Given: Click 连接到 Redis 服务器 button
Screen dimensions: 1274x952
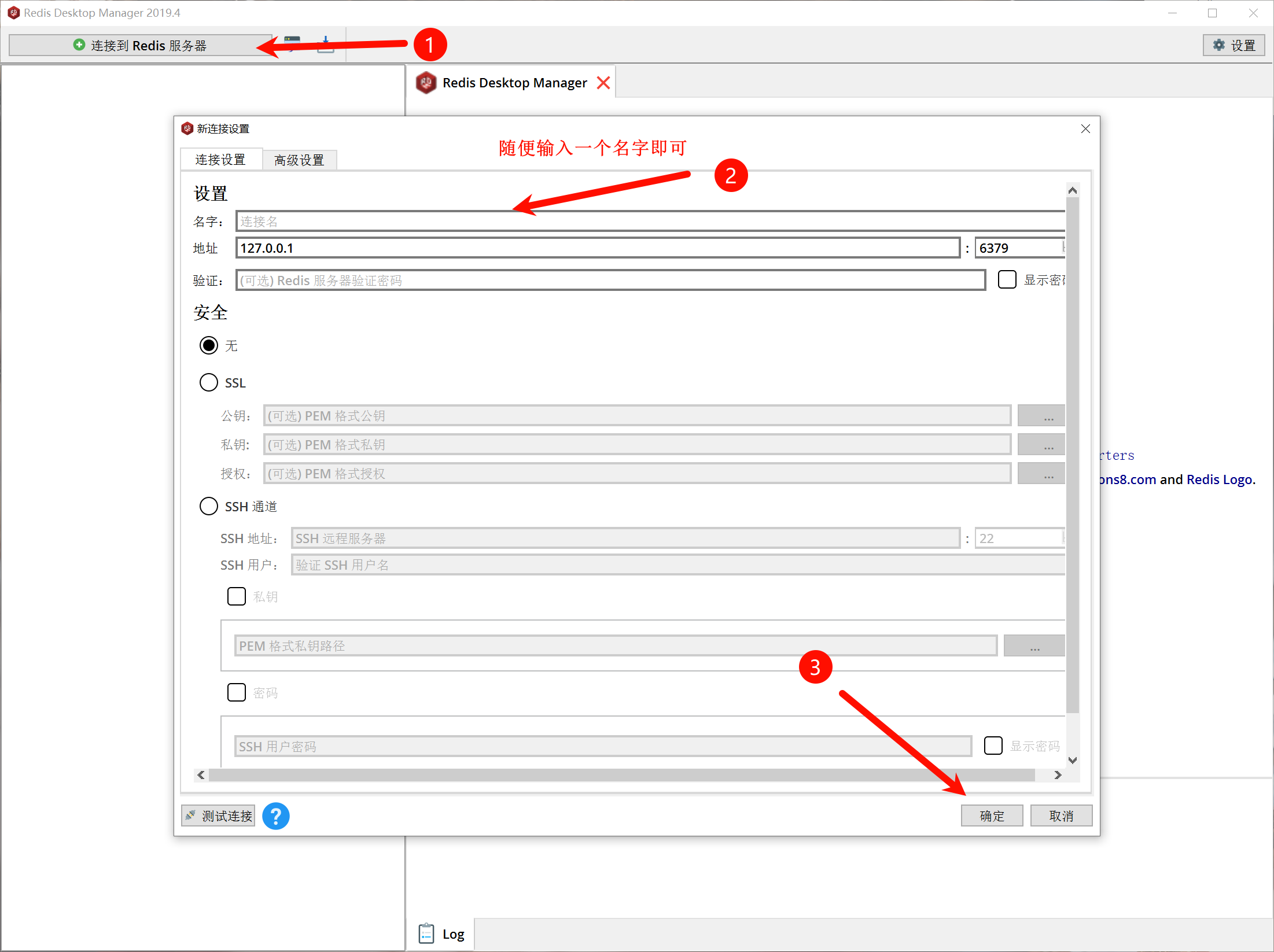Looking at the screenshot, I should pos(140,45).
